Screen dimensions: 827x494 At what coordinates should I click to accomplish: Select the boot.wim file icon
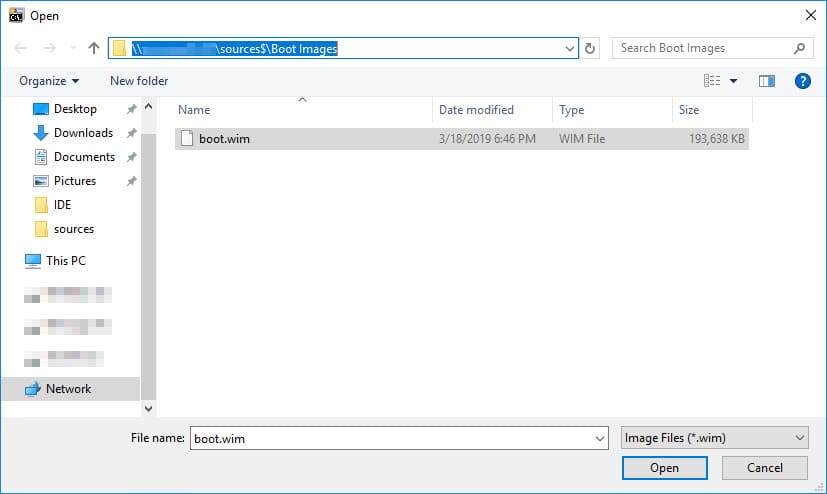click(x=185, y=139)
